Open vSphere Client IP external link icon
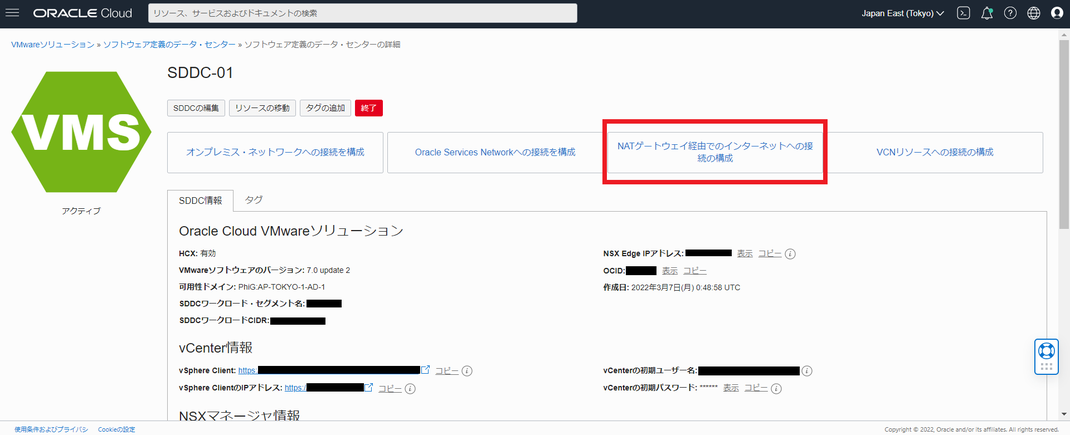Image resolution: width=1070 pixels, height=435 pixels. [x=369, y=387]
